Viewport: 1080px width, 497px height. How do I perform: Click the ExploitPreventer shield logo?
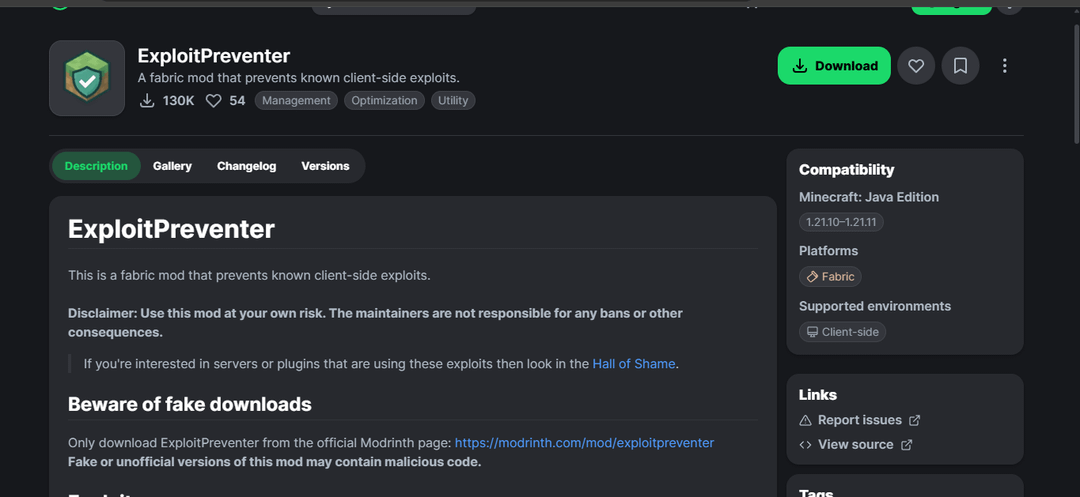[87, 78]
